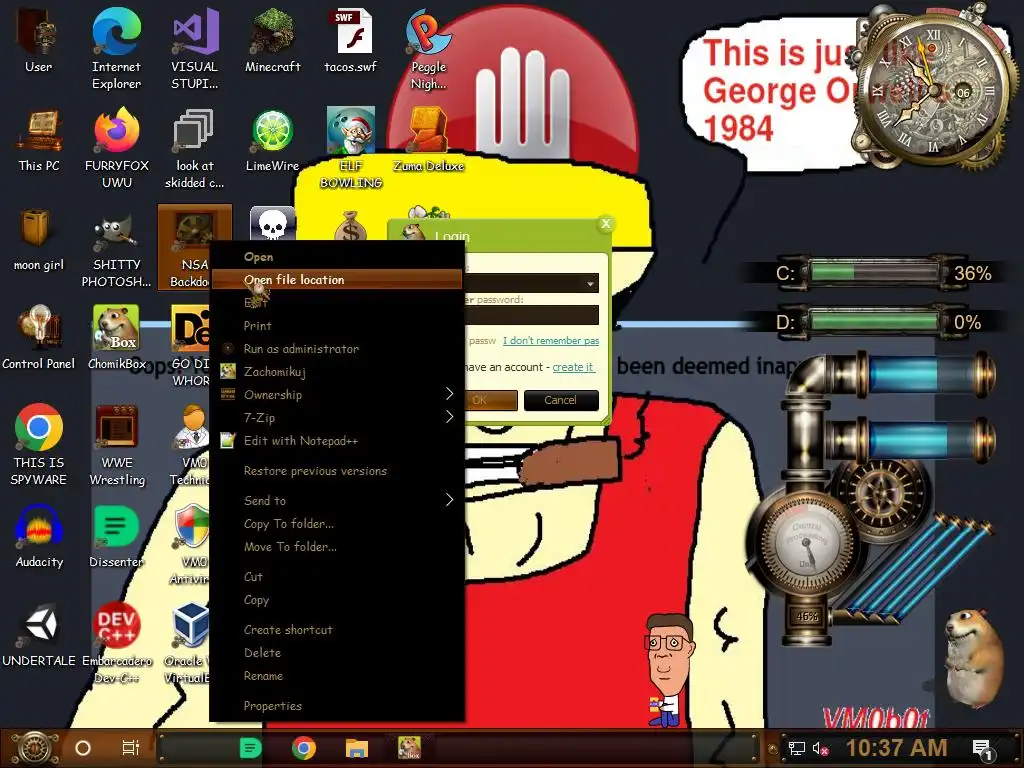Select Open file location menu entry

click(337, 280)
